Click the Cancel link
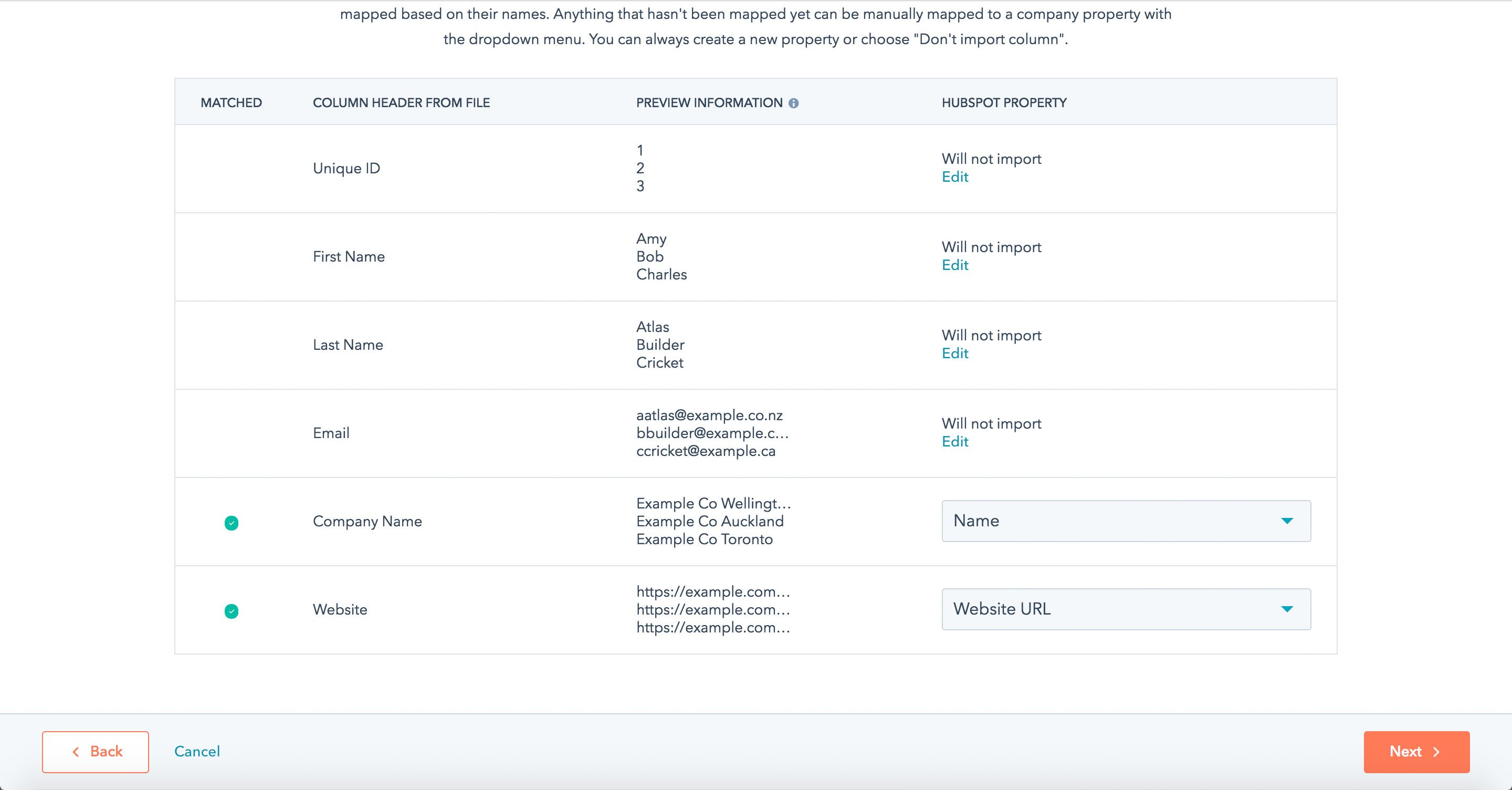The height and width of the screenshot is (790, 1512). coord(197,751)
